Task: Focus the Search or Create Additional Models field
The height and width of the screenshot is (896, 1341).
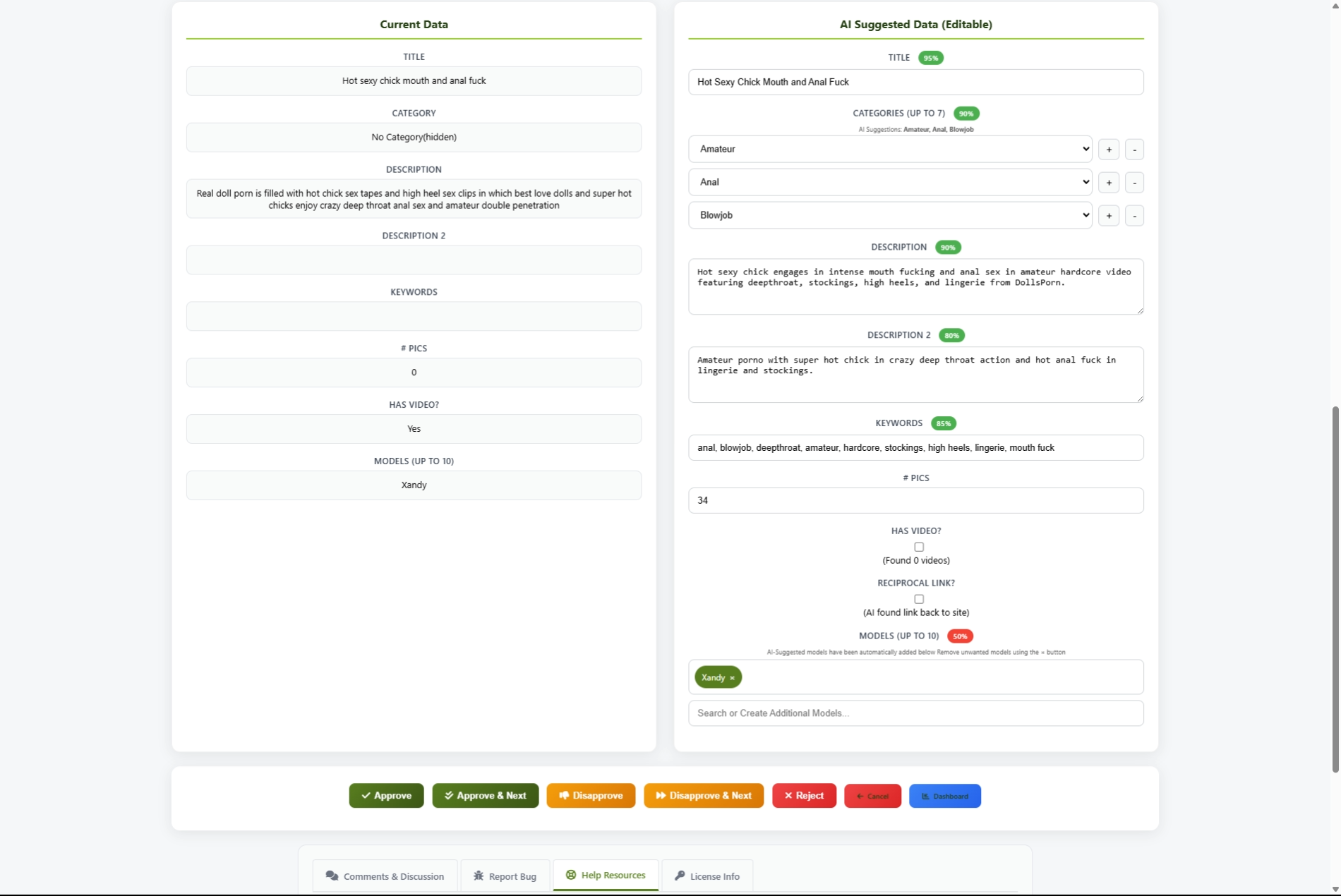Action: pos(915,713)
